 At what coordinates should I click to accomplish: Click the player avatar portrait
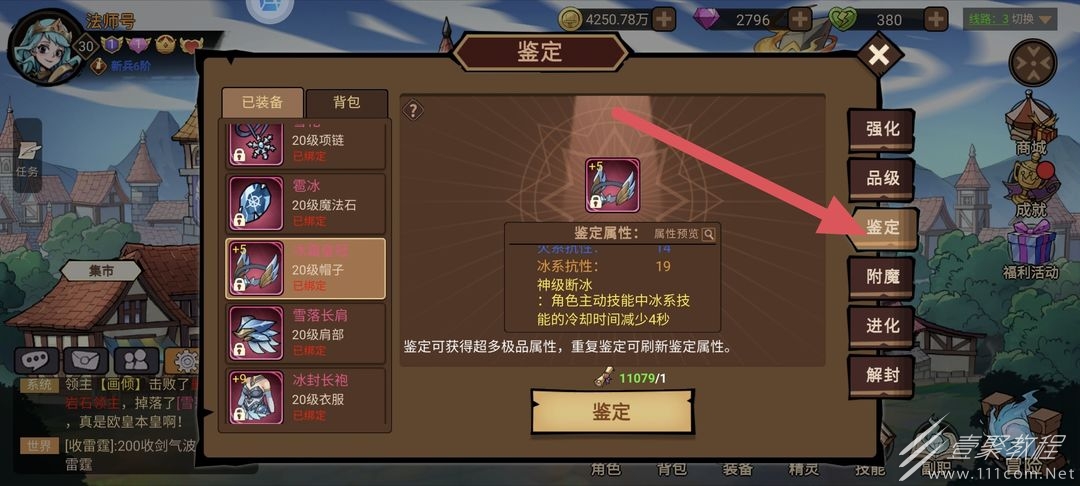(x=45, y=48)
